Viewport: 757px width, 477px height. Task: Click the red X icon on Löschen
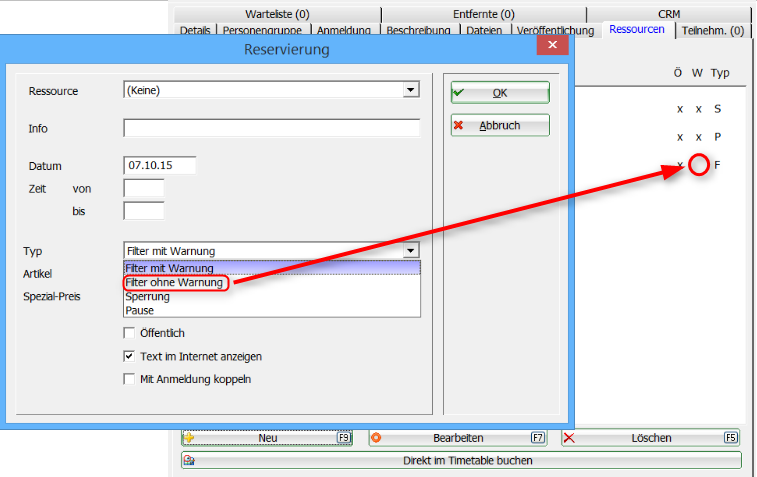pyautogui.click(x=569, y=438)
